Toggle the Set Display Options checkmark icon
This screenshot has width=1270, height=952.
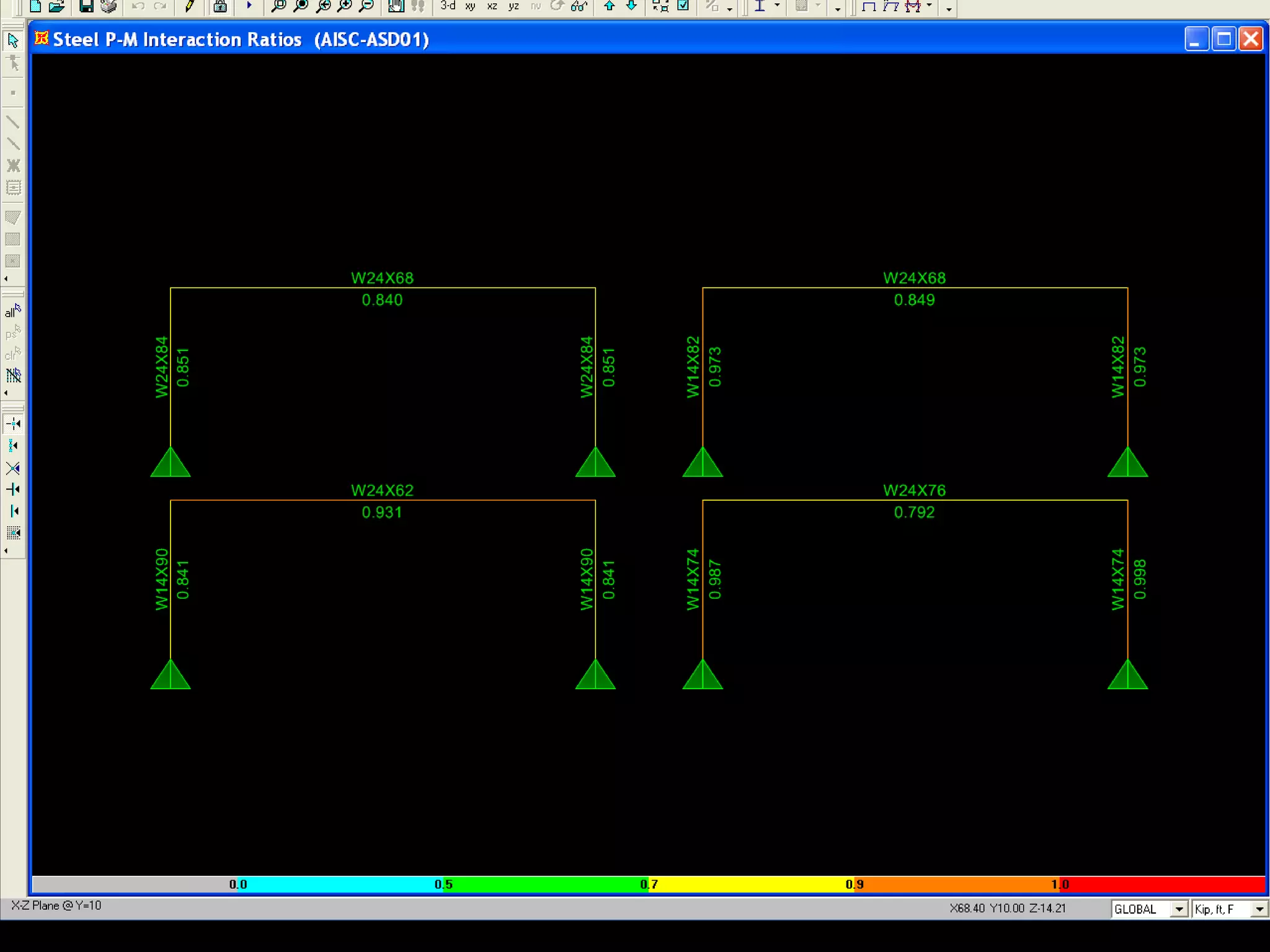pyautogui.click(x=683, y=6)
